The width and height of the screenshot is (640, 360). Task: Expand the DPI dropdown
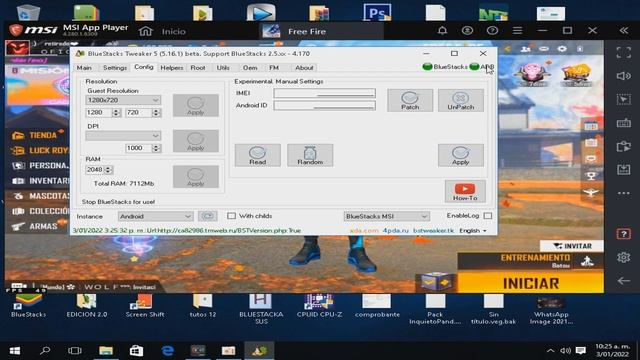pos(123,136)
